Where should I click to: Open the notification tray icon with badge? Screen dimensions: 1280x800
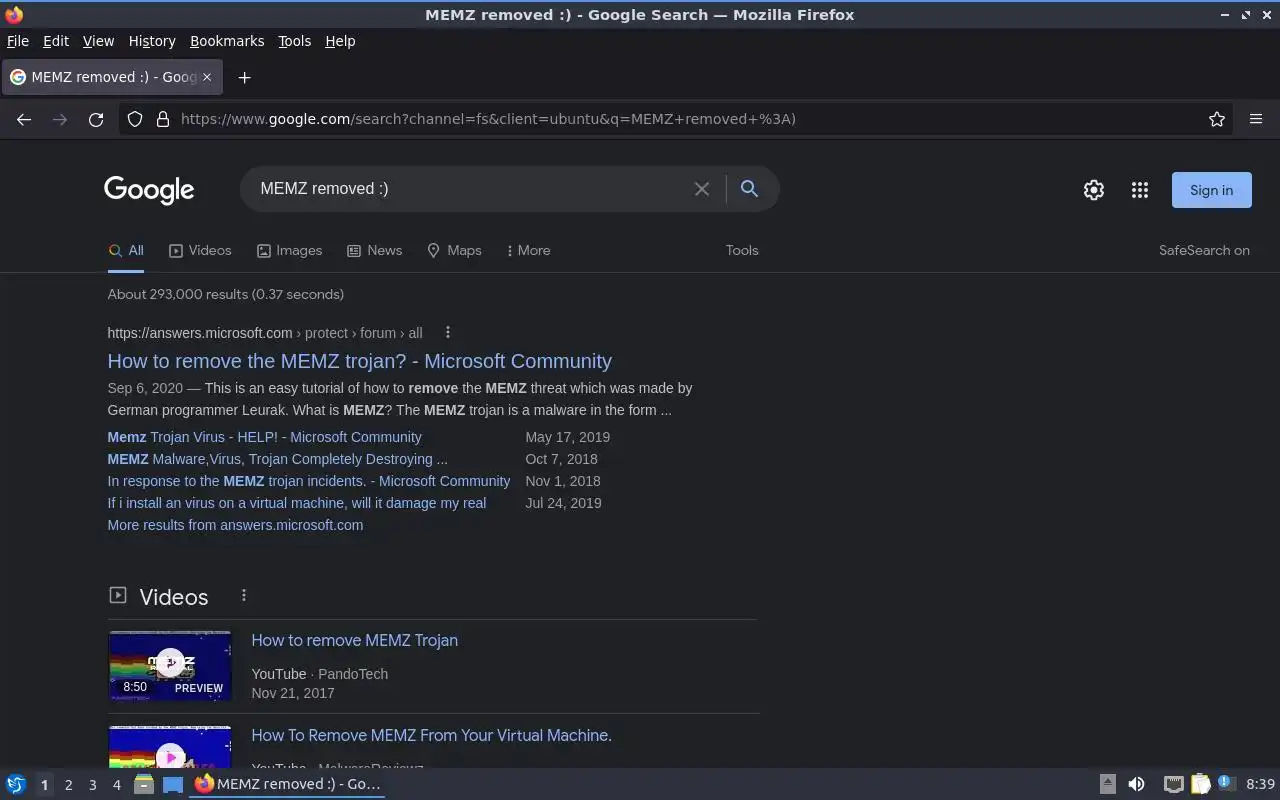point(1227,784)
